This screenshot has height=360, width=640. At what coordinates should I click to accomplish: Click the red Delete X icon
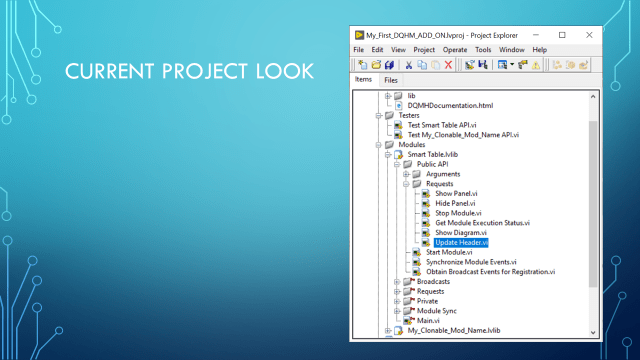point(448,65)
